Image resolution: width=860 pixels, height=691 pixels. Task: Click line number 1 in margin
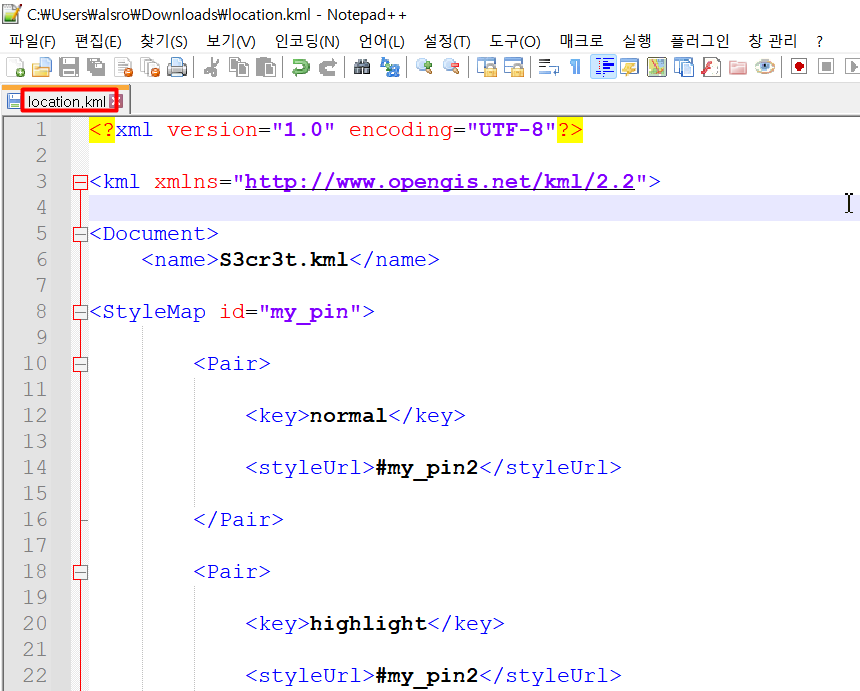point(41,130)
